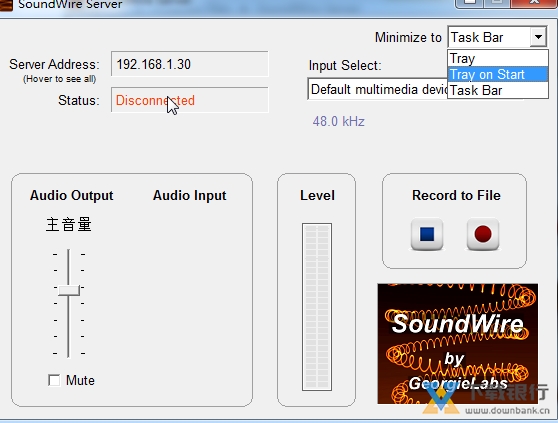This screenshot has width=558, height=423.
Task: Click the Audio Input heading
Action: 190,195
